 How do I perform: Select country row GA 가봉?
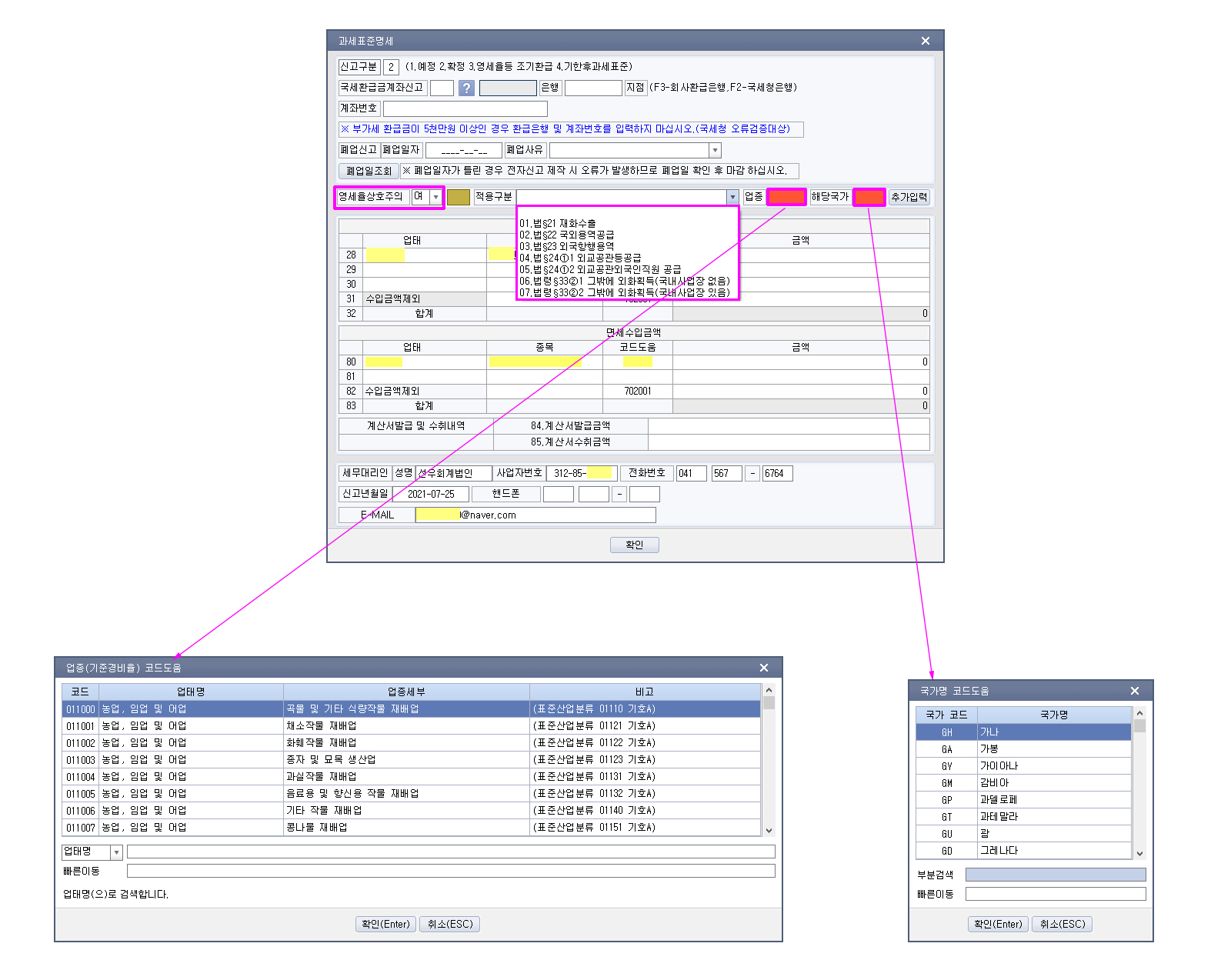1024,748
